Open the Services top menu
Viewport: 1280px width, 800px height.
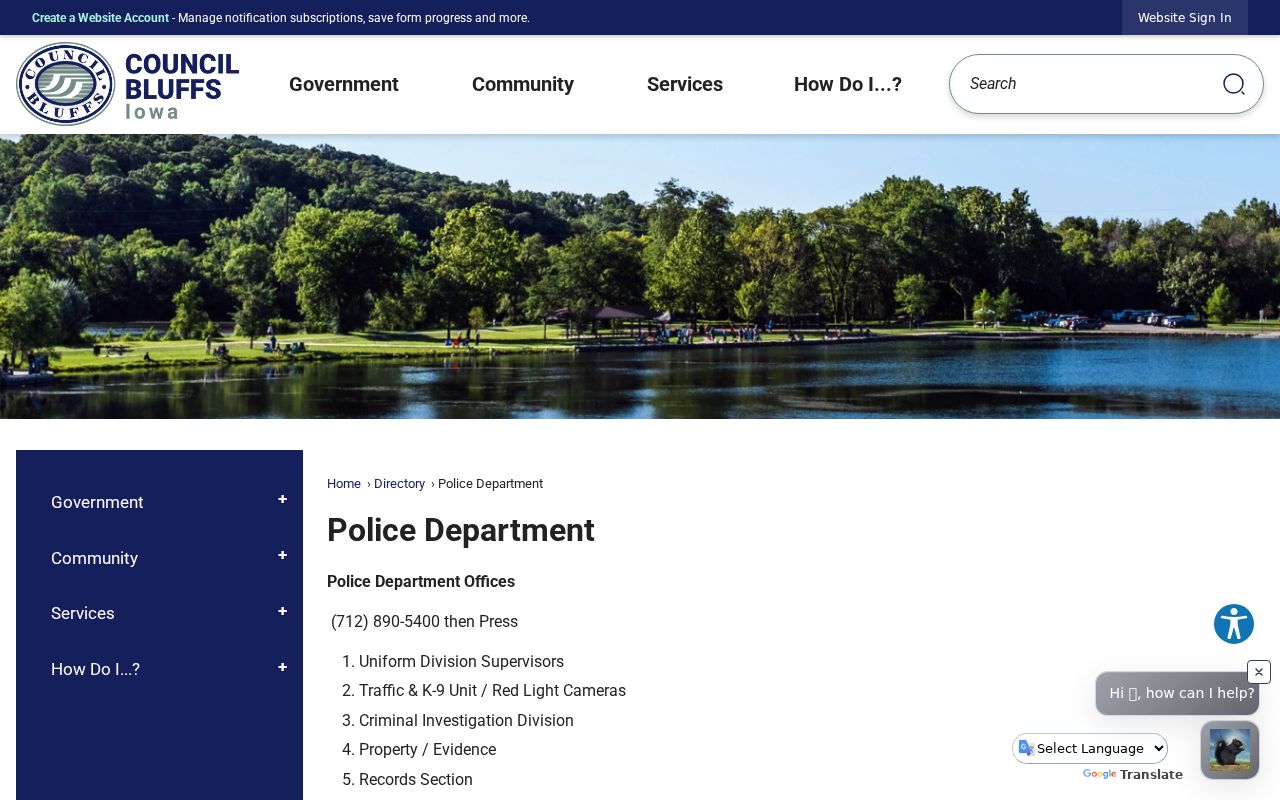click(x=685, y=84)
